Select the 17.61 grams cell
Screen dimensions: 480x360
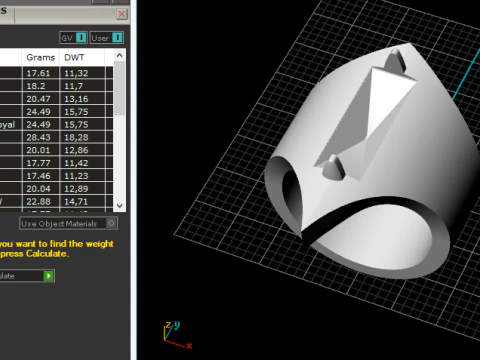point(41,73)
